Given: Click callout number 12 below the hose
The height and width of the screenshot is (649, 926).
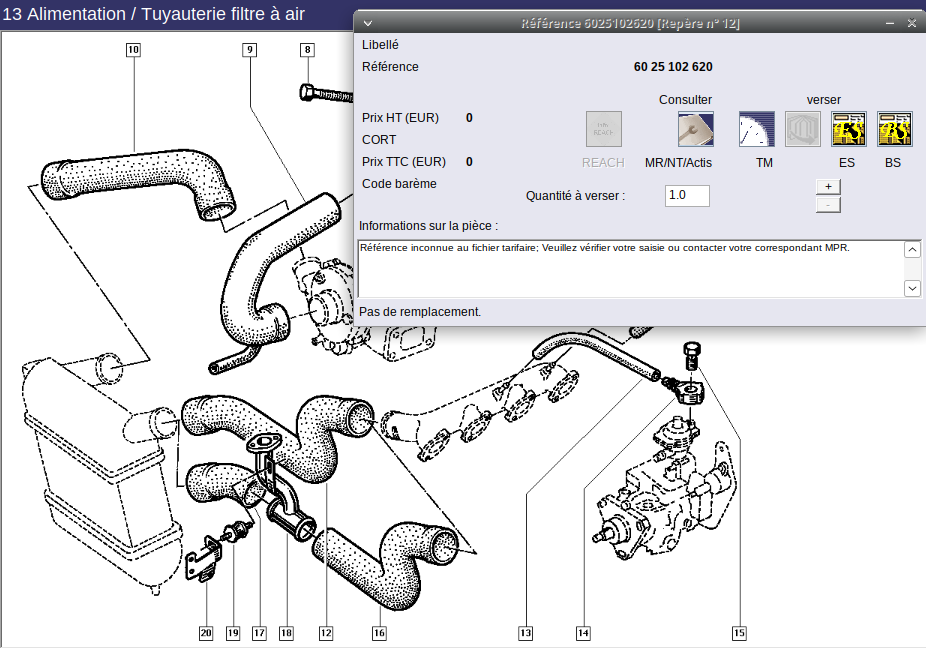Looking at the screenshot, I should (x=326, y=632).
